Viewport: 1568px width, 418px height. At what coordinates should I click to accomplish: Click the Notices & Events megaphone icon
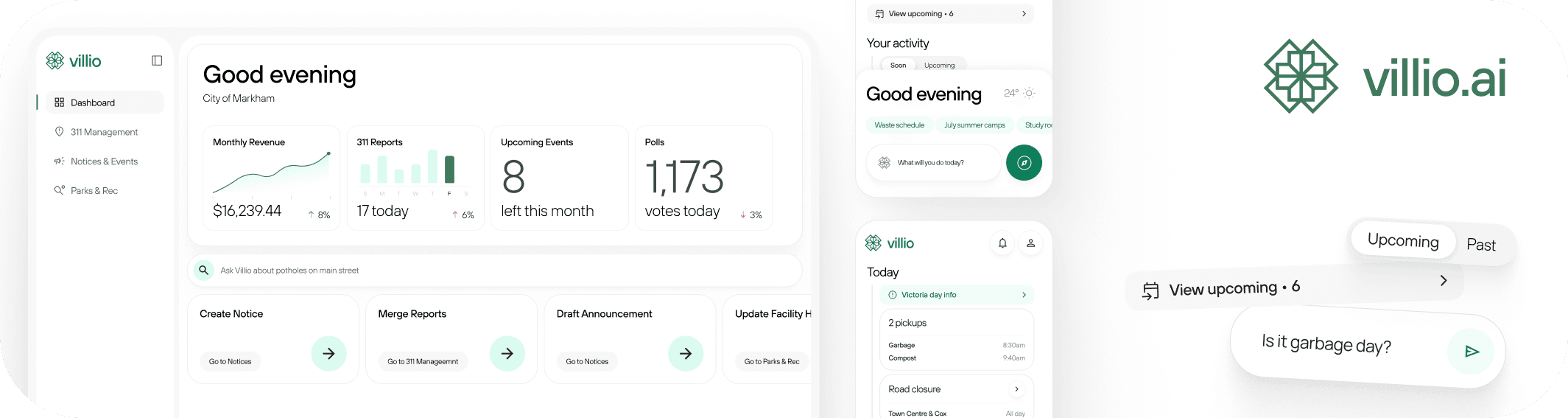click(60, 161)
